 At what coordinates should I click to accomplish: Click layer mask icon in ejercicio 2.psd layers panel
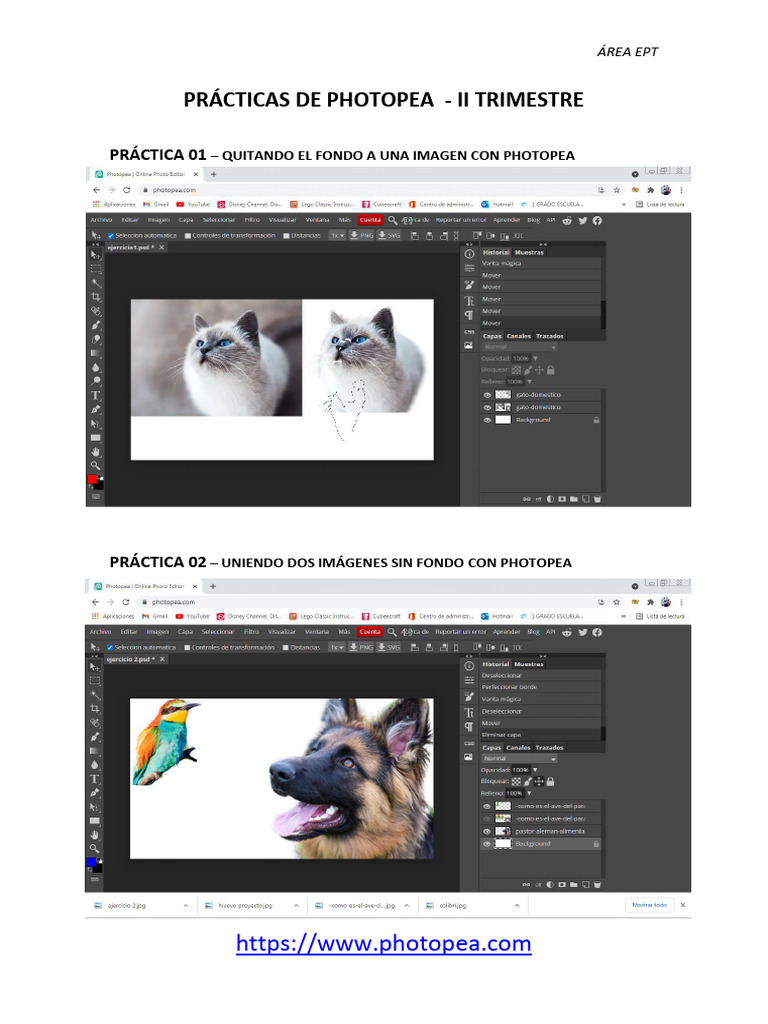[562, 885]
